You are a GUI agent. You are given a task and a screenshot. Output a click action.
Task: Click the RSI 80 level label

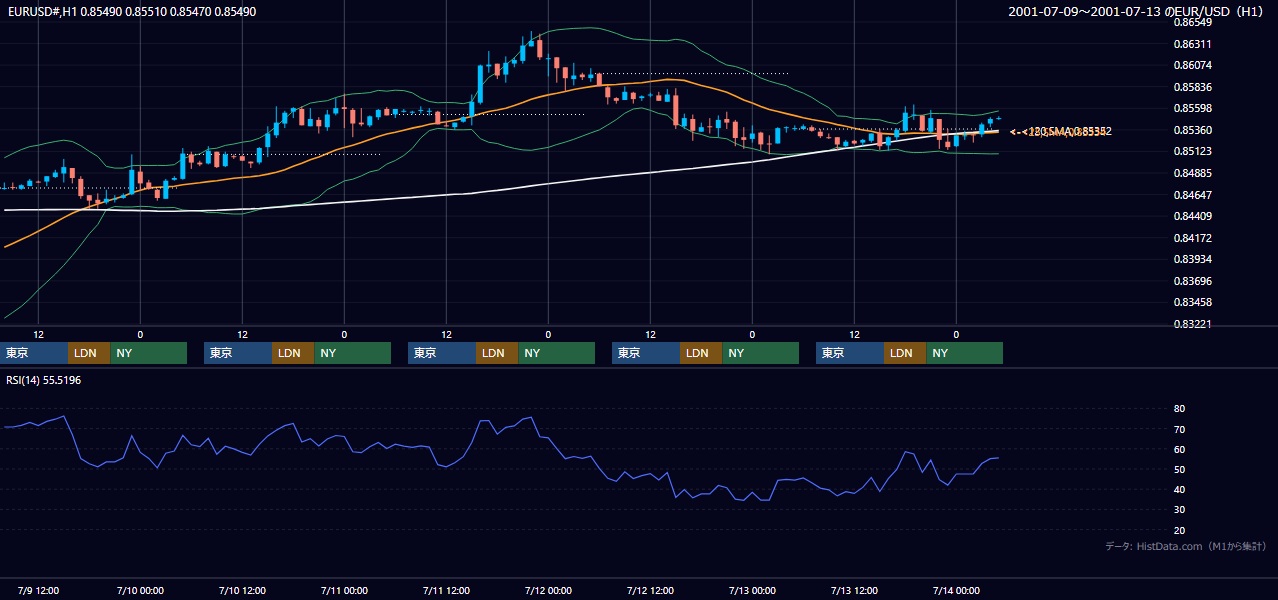click(x=1179, y=409)
